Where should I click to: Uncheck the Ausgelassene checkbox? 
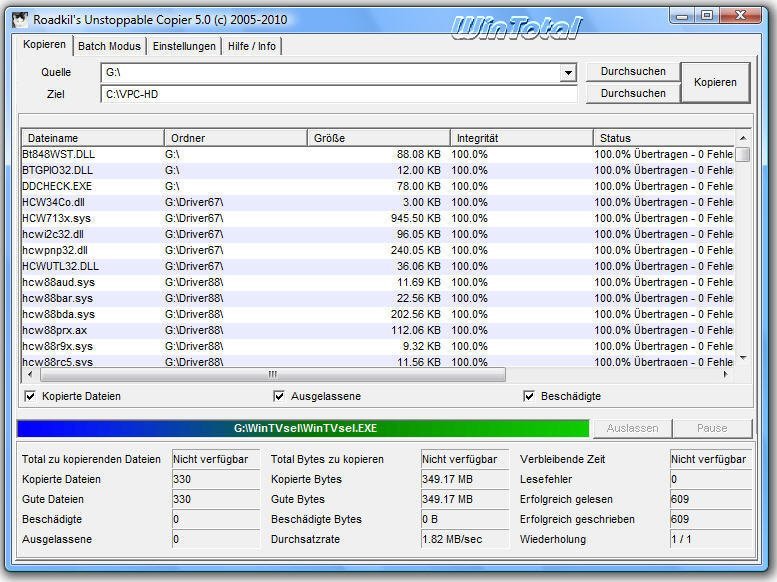[279, 396]
